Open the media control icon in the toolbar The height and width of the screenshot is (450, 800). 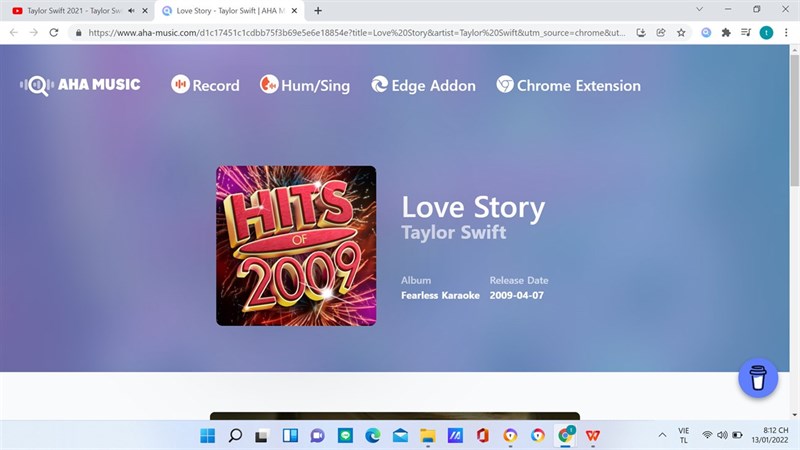[746, 33]
